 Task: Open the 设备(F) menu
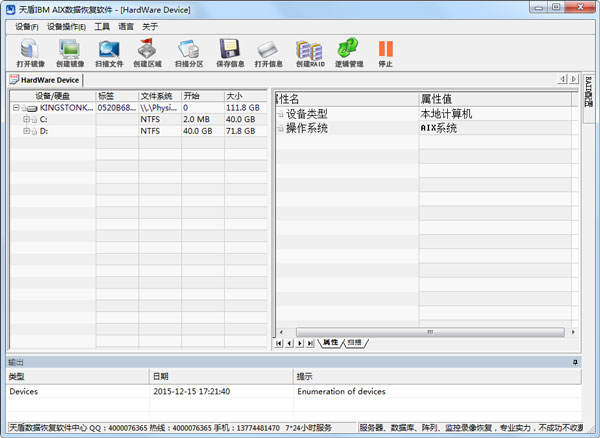coord(26,26)
